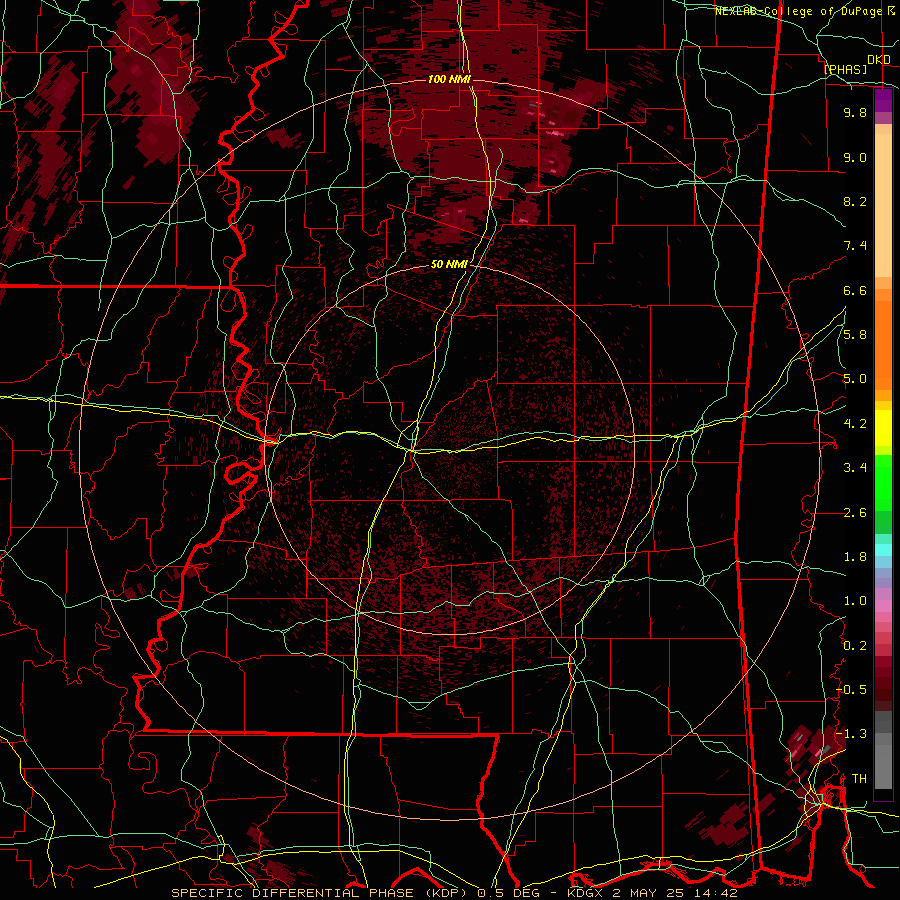Pick the purple top segment of color bar

pos(883,100)
